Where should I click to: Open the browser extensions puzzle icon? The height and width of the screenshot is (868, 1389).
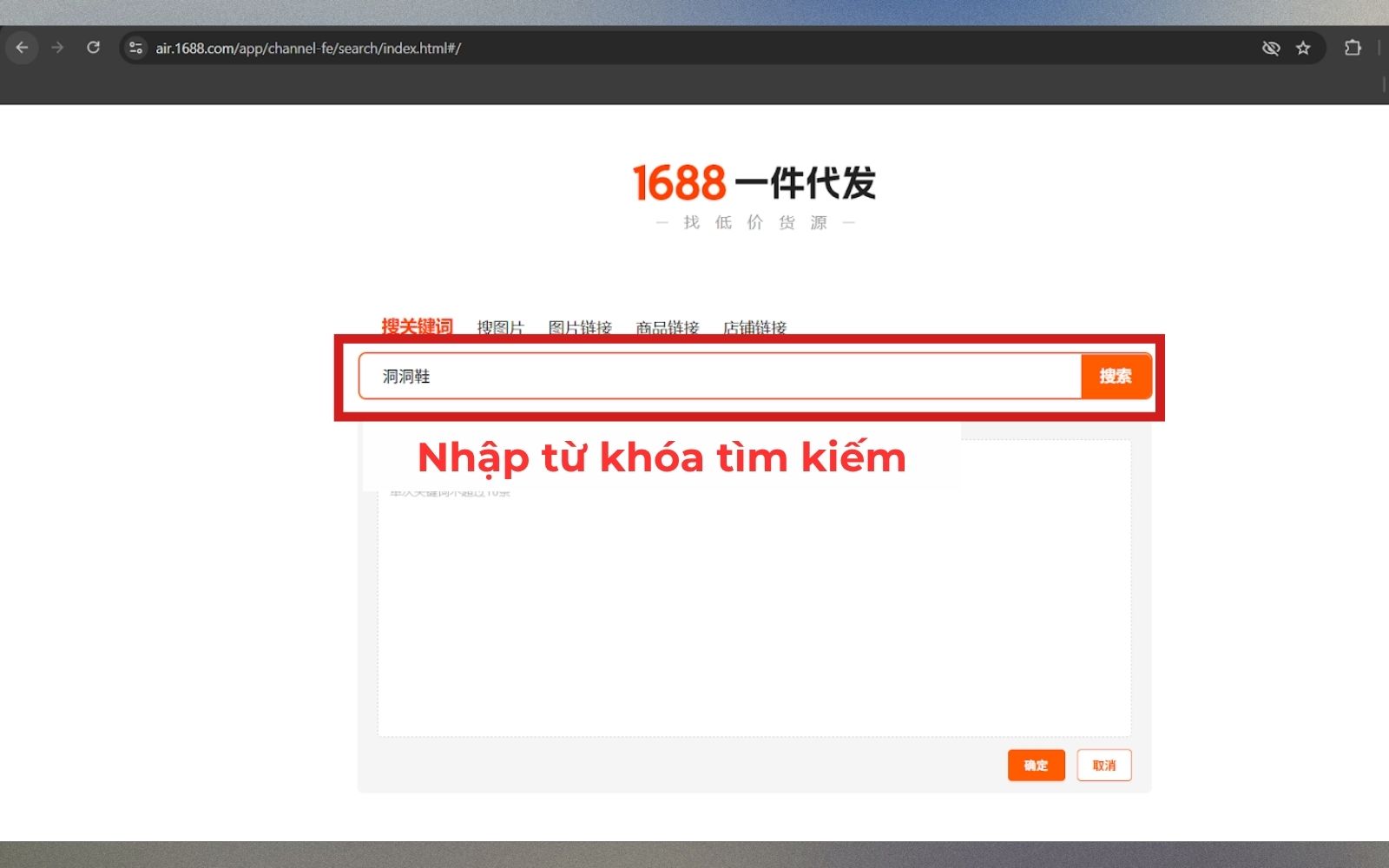(x=1353, y=48)
